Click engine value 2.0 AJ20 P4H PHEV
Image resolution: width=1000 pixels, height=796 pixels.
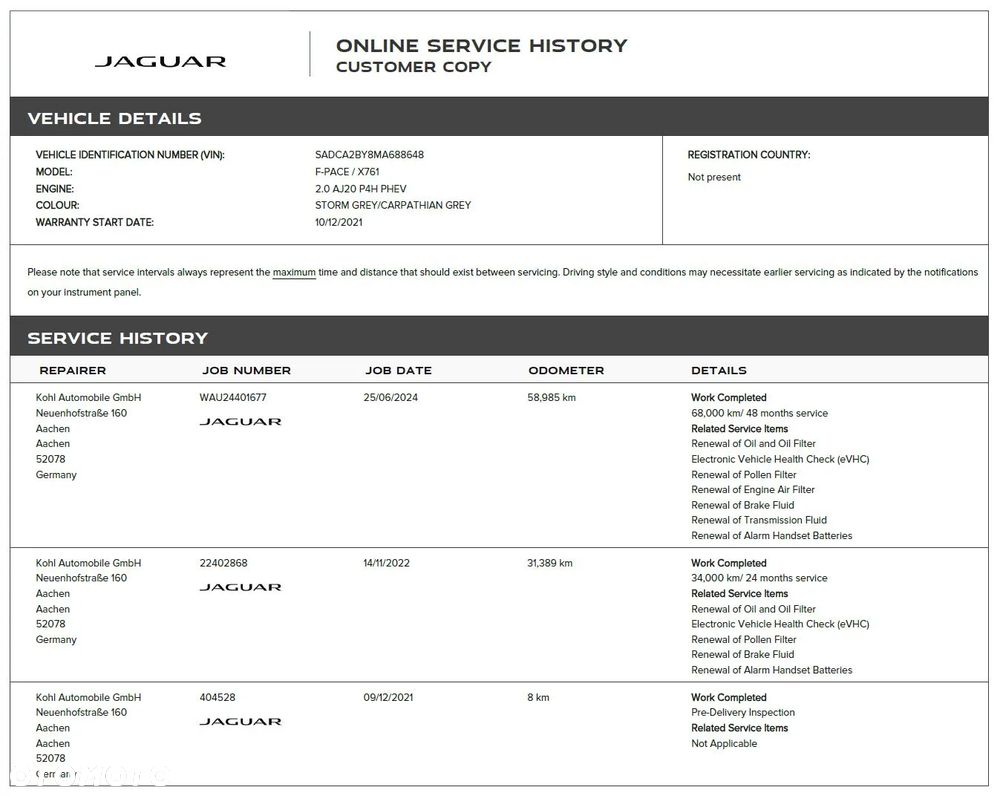click(360, 189)
